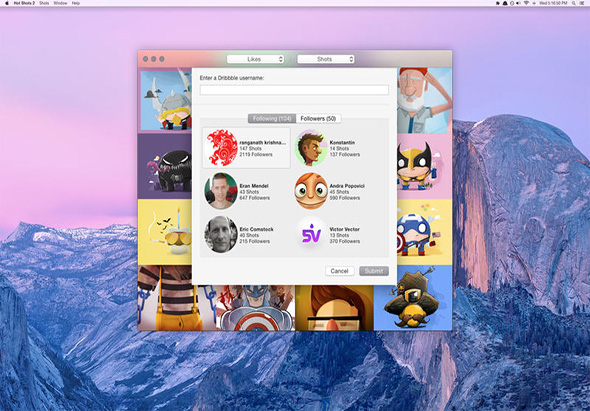This screenshot has height=411, width=590.
Task: Select Eric Comstock's grayscale photo
Action: pyautogui.click(x=221, y=234)
